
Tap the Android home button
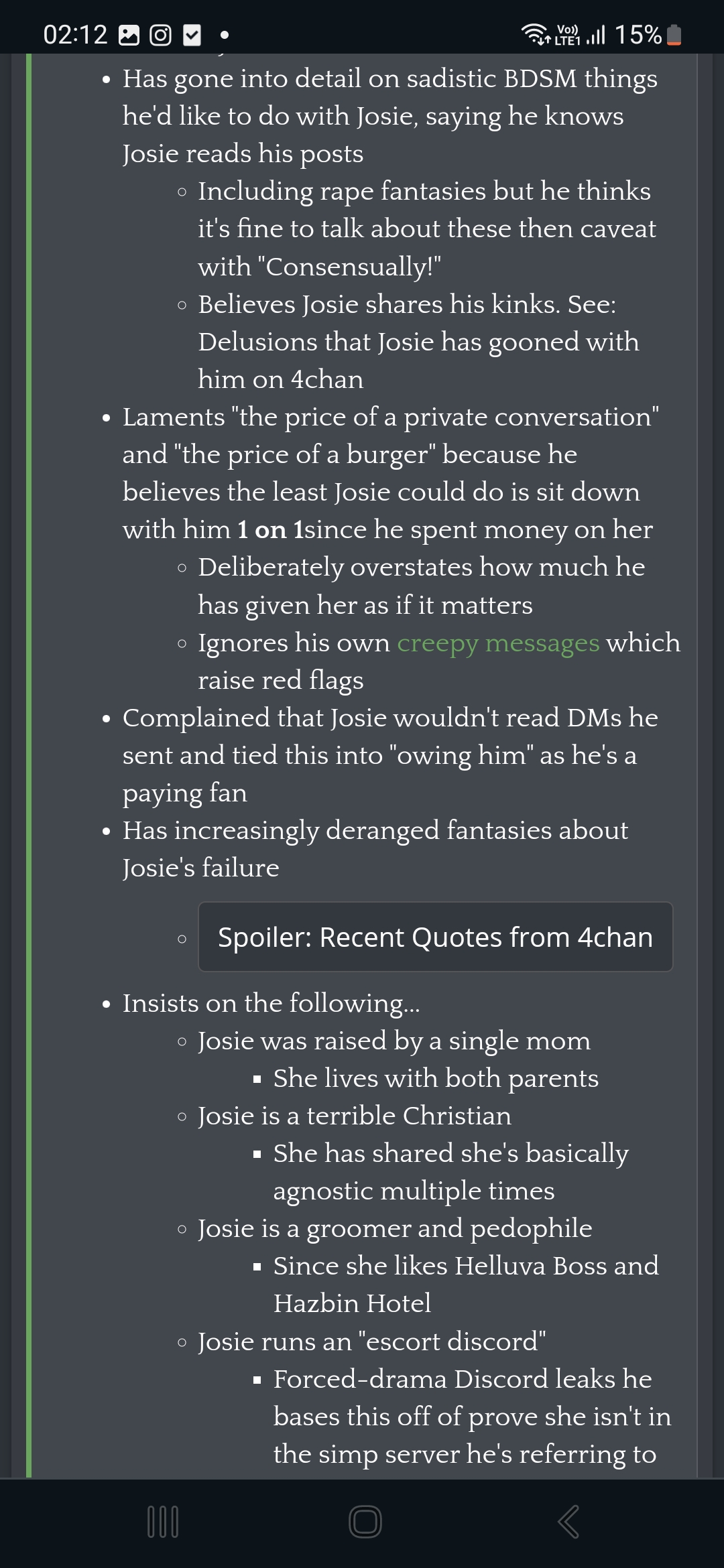point(365,1522)
